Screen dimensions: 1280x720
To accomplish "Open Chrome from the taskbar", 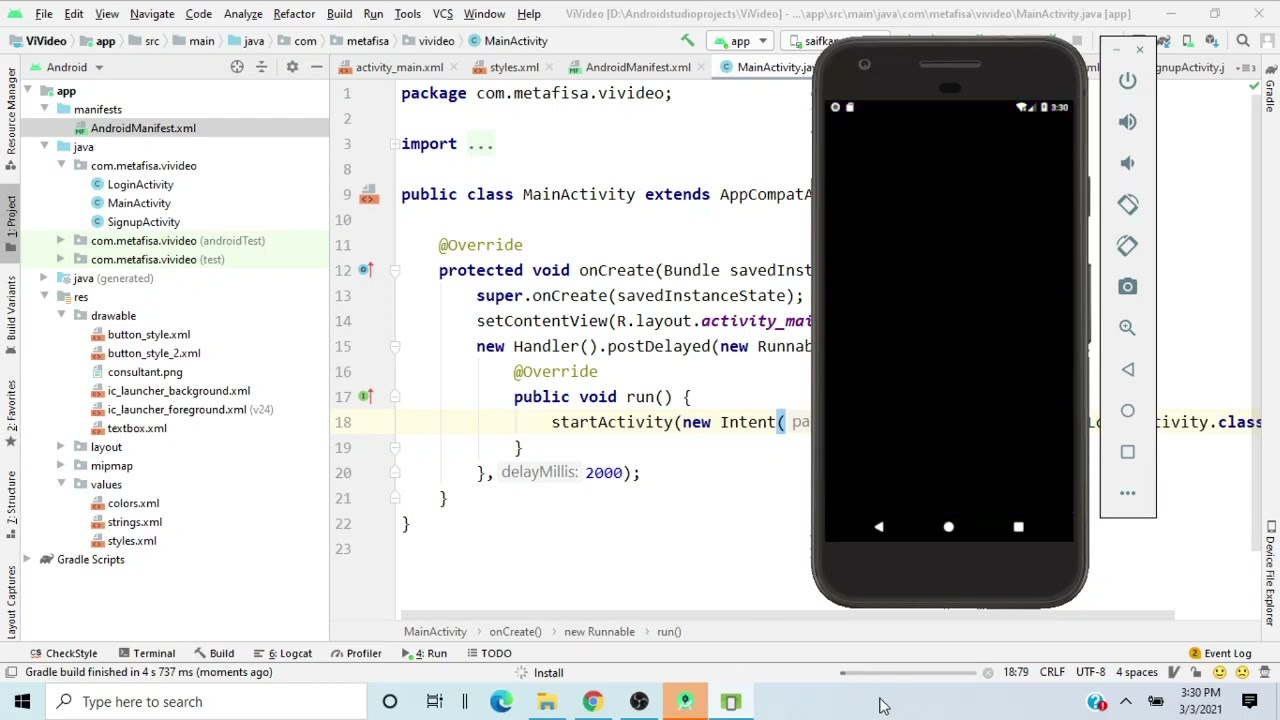I will click(593, 702).
